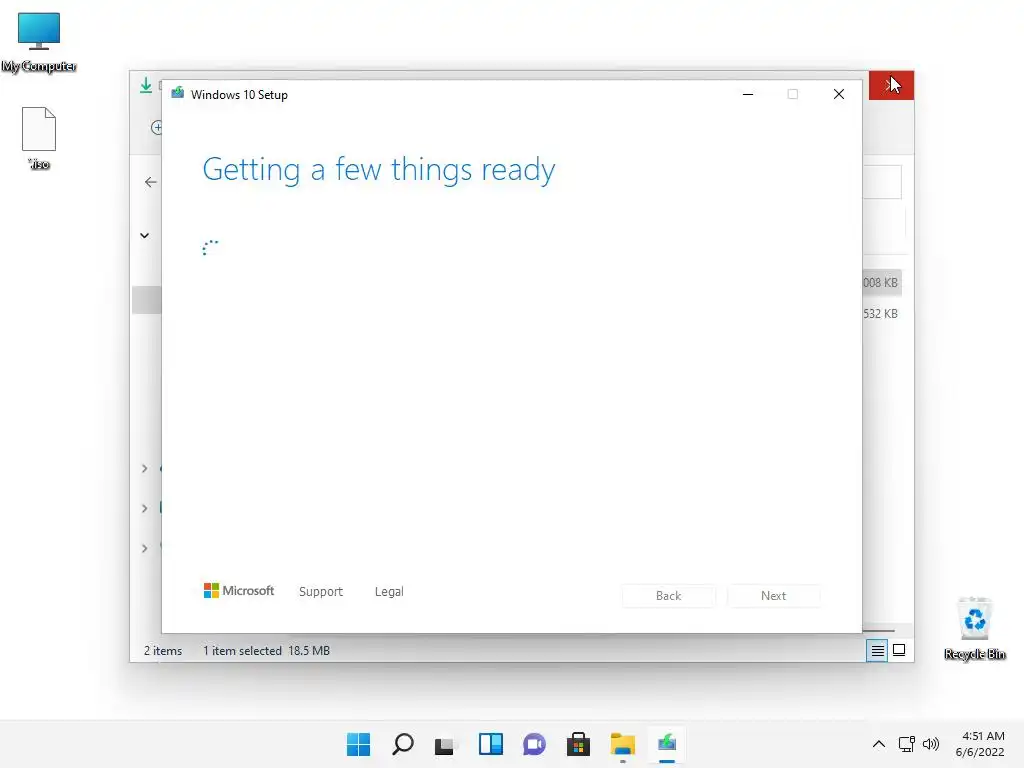This screenshot has width=1024, height=768.
Task: Open volume control in system tray
Action: tap(931, 744)
